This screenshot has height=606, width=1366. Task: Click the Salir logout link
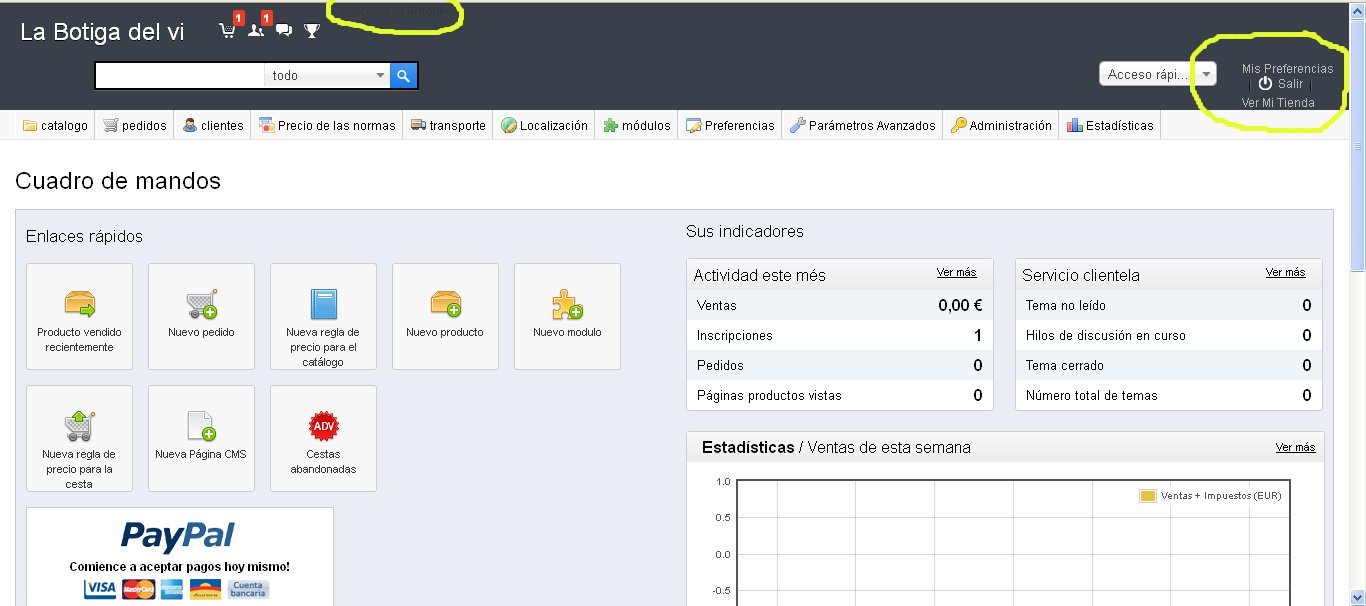[1290, 84]
